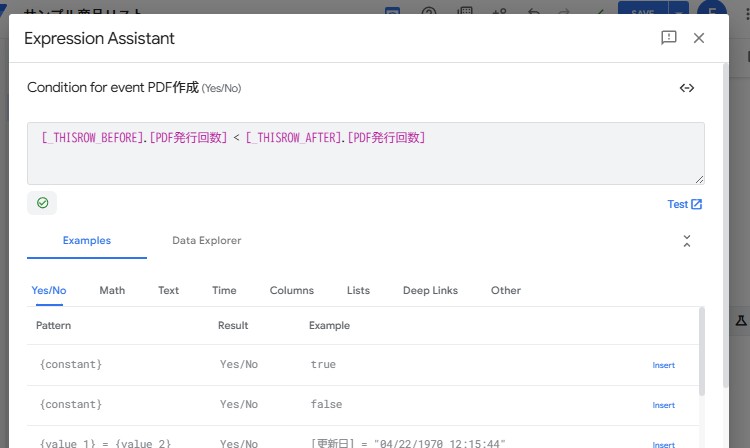The width and height of the screenshot is (750, 448).
Task: Click the expand editor width icon
Action: (687, 88)
